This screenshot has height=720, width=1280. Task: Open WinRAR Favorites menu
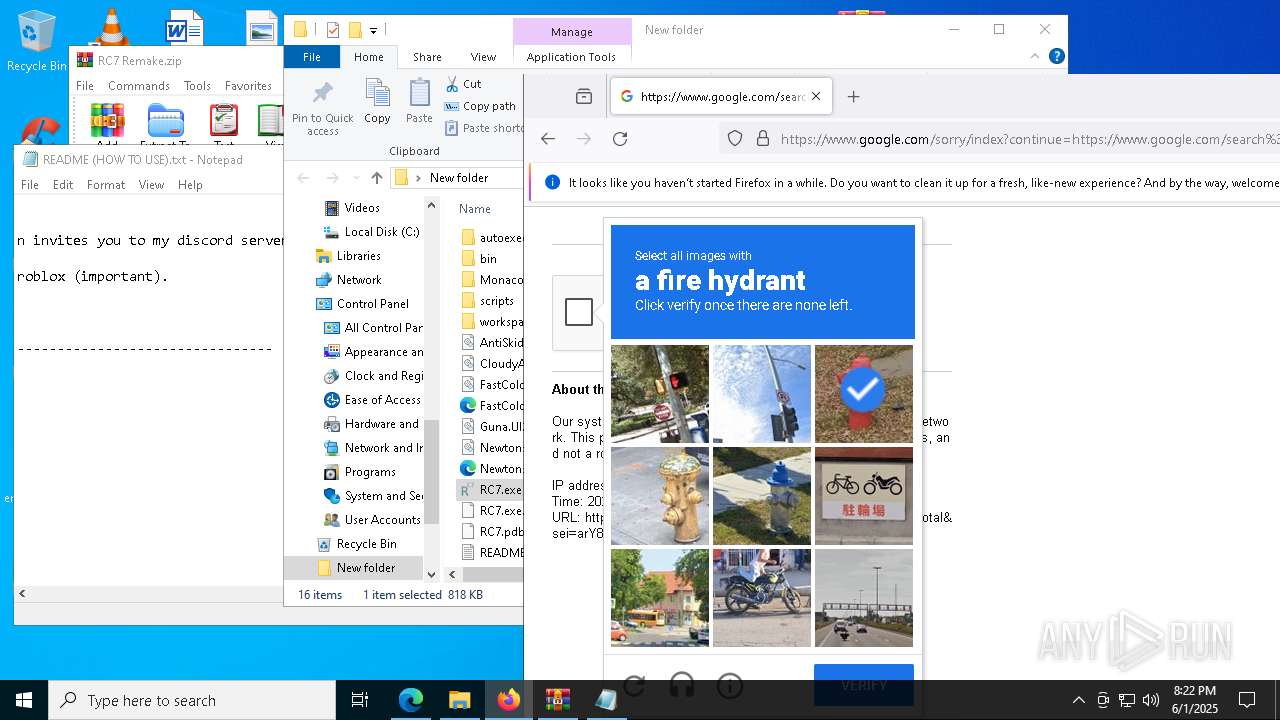[x=248, y=86]
